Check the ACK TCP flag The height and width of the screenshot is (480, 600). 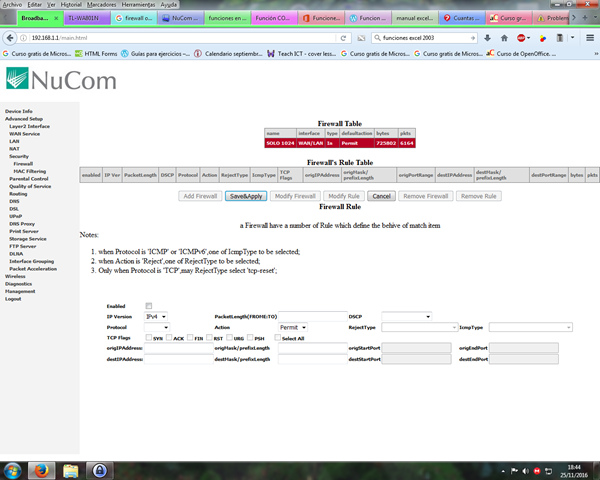(169, 338)
